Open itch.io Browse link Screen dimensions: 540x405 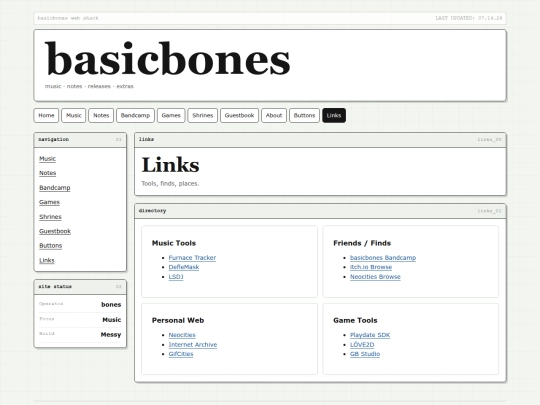371,267
